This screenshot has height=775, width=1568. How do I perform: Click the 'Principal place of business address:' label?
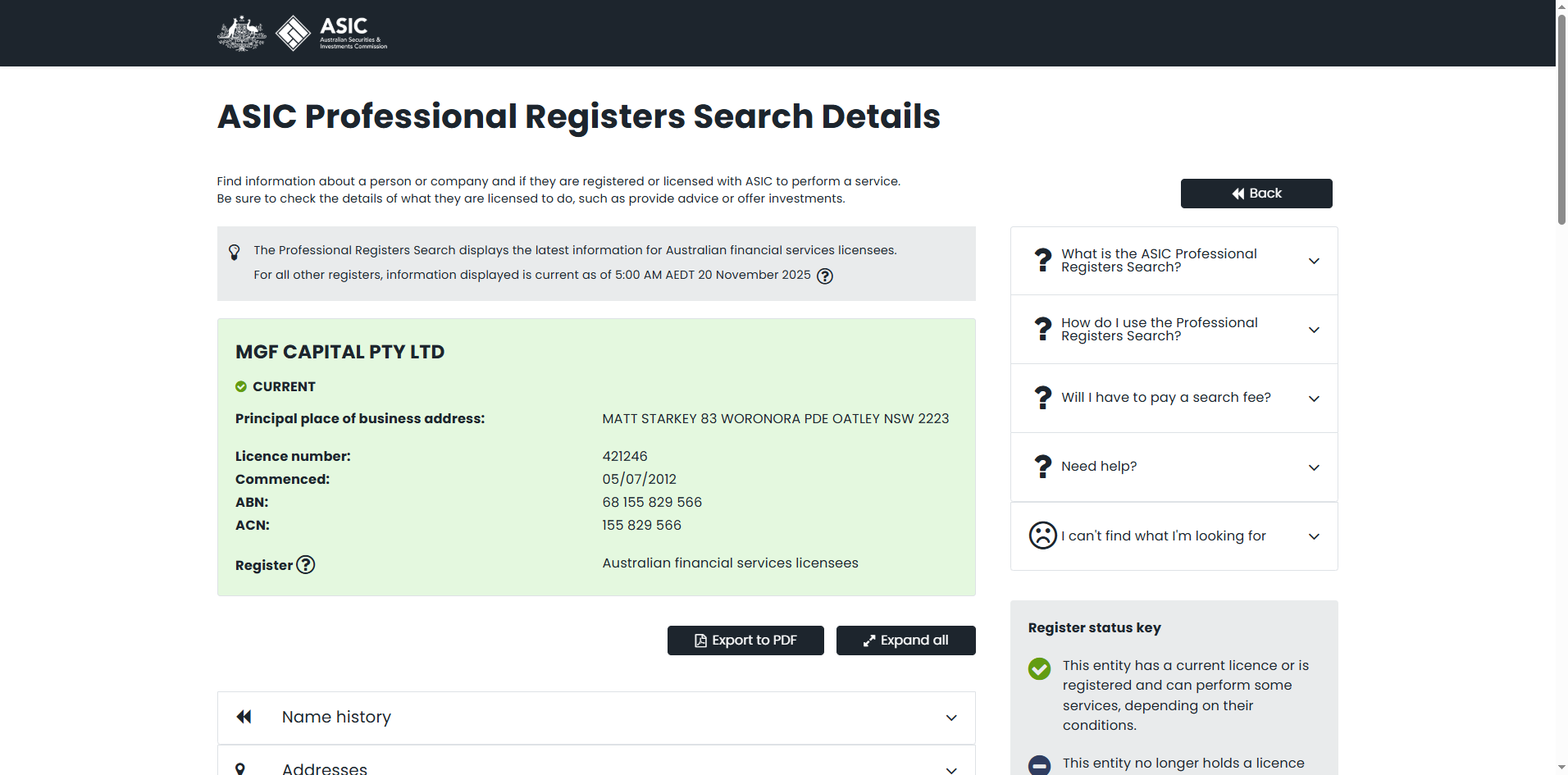point(360,418)
